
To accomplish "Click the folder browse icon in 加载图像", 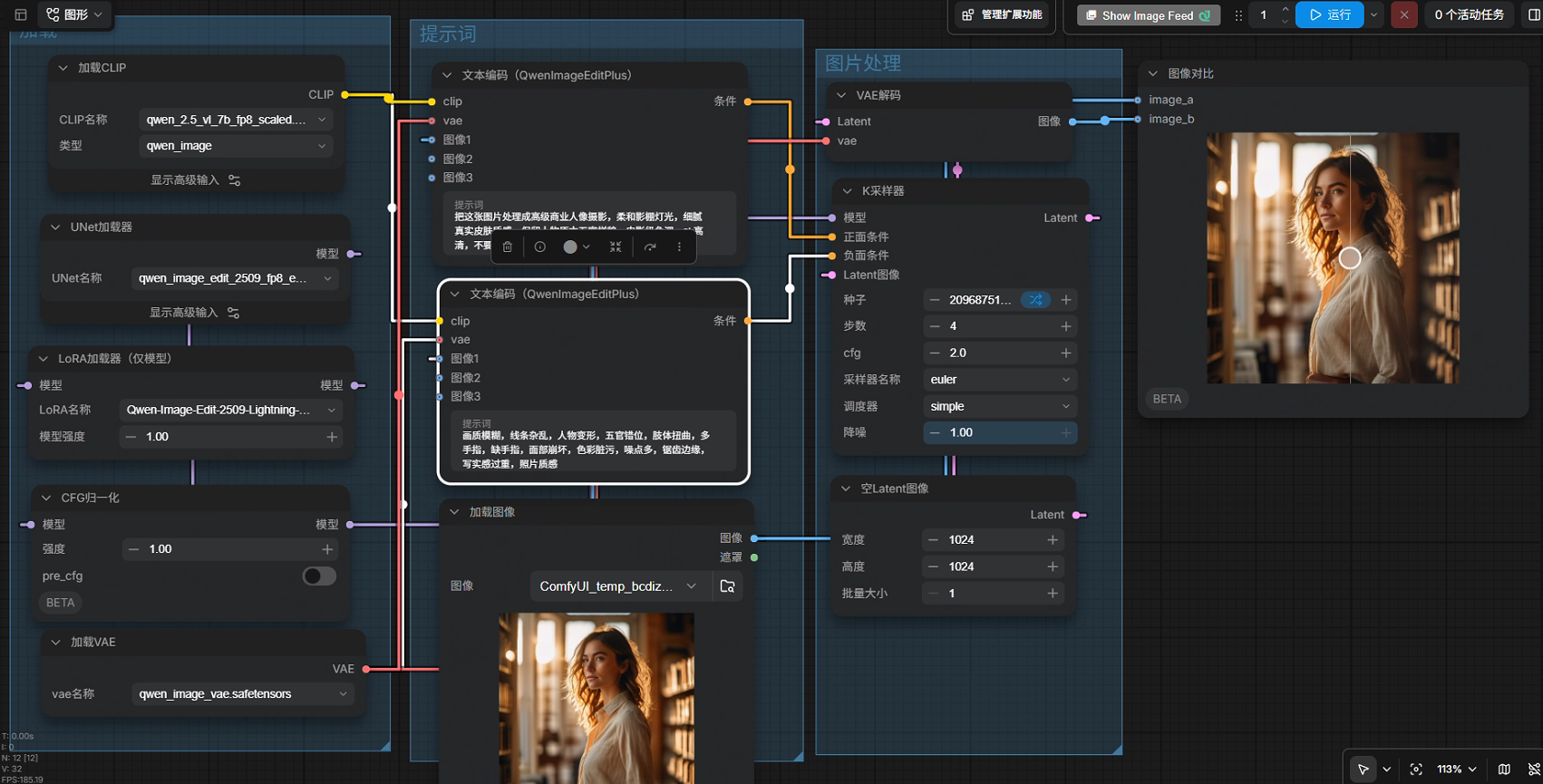I will click(x=727, y=586).
